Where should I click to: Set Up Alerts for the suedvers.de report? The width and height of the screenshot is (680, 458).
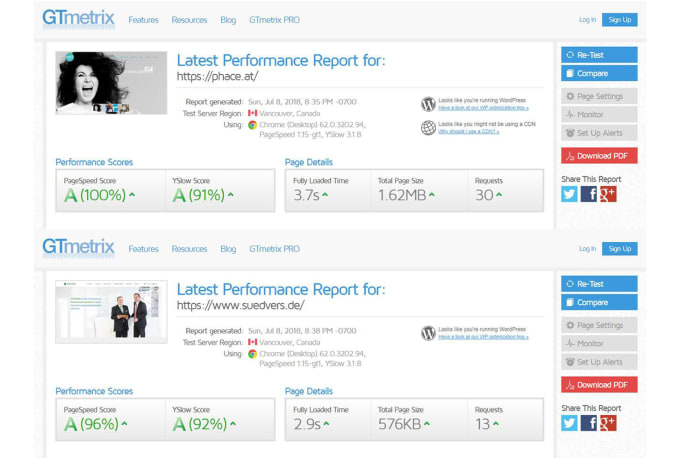599,362
